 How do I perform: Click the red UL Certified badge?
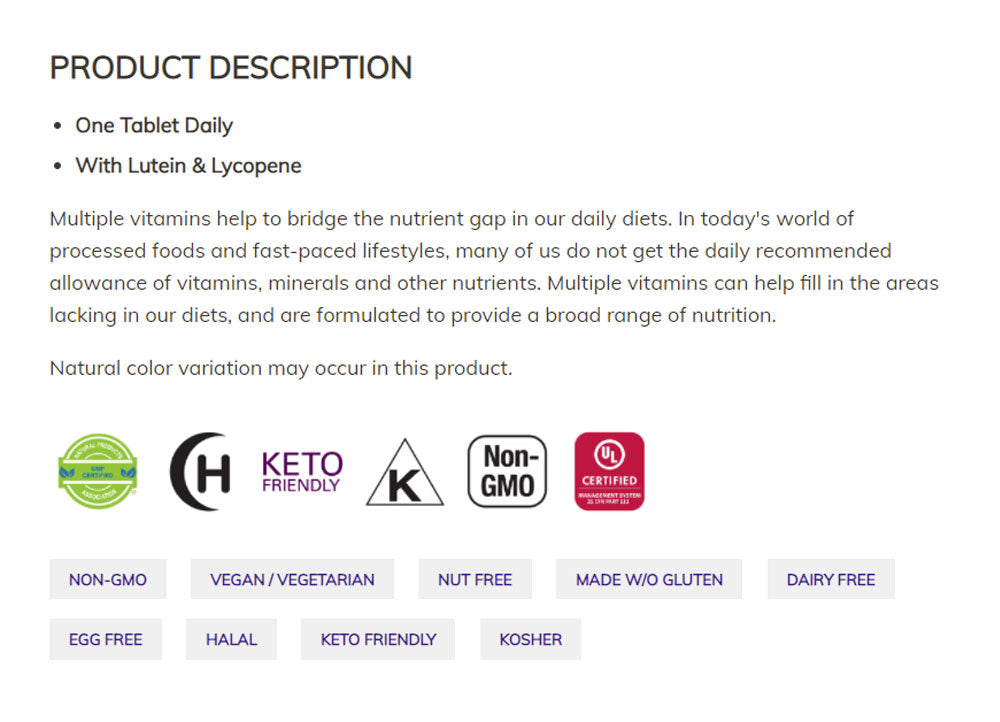609,471
